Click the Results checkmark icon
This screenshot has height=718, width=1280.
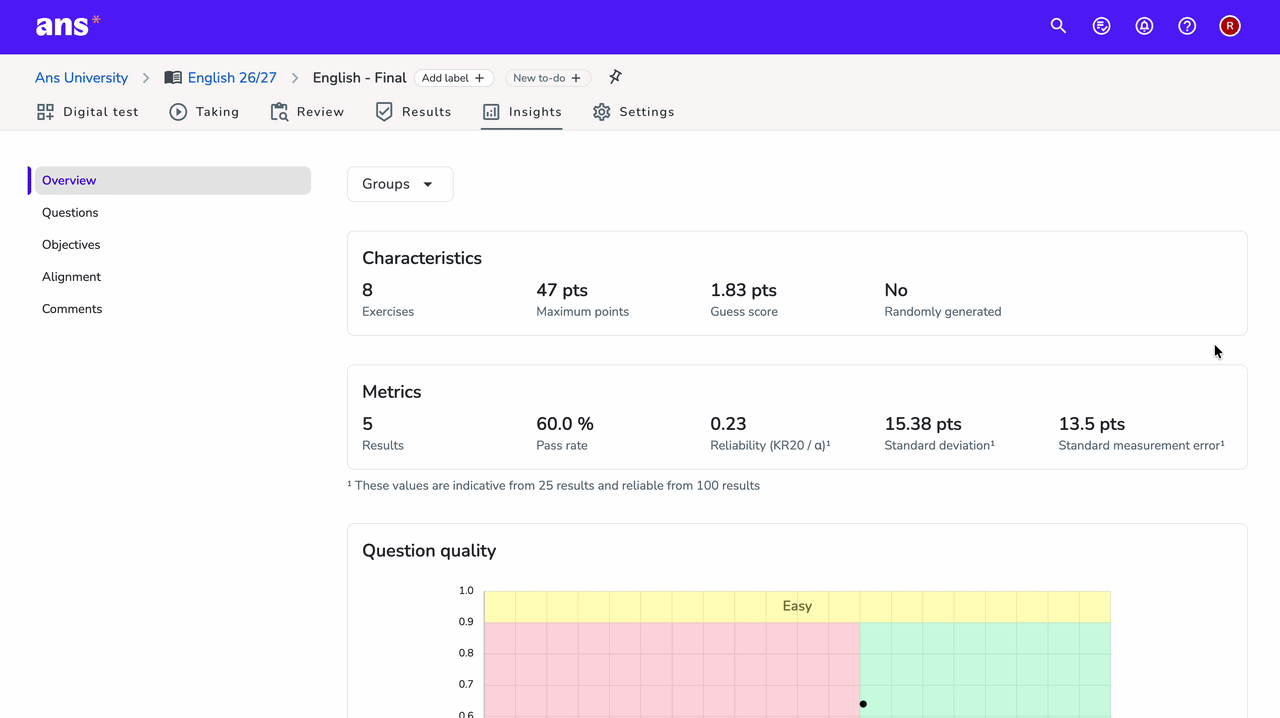[x=384, y=112]
